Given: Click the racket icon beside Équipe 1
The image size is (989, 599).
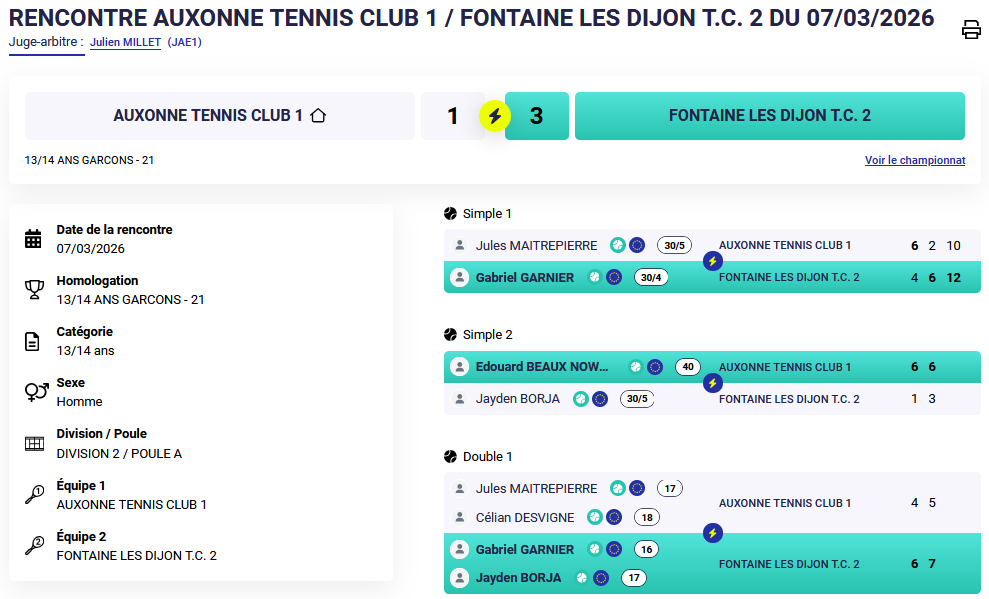Looking at the screenshot, I should [33, 495].
